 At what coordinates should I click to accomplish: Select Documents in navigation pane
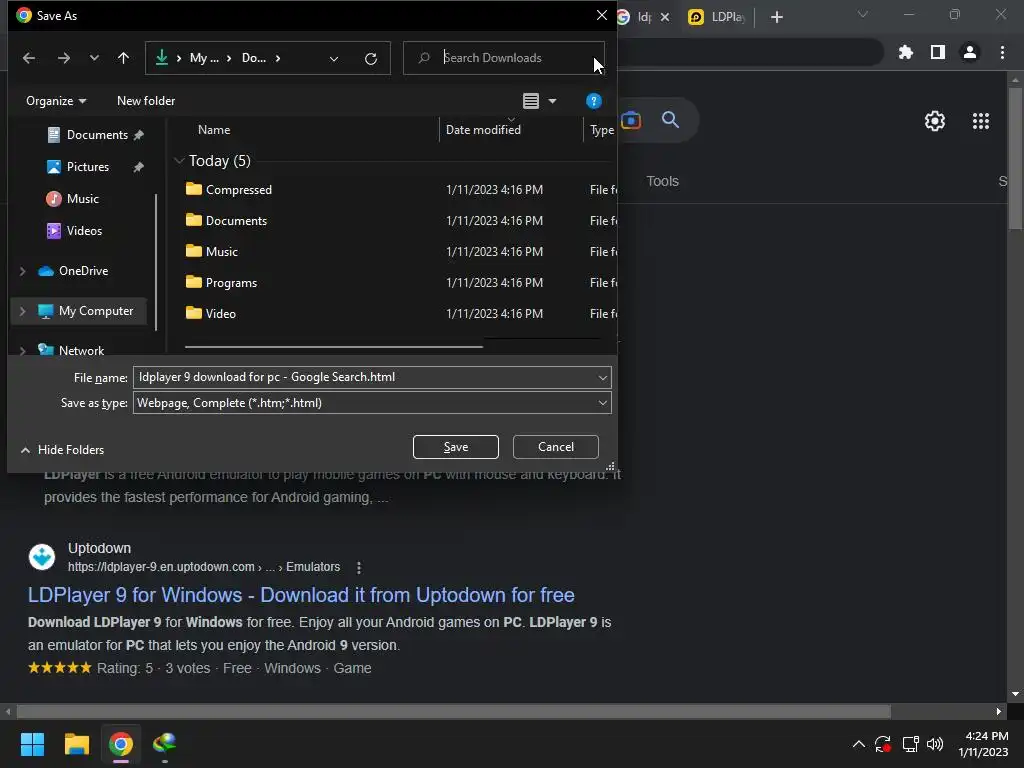click(95, 135)
